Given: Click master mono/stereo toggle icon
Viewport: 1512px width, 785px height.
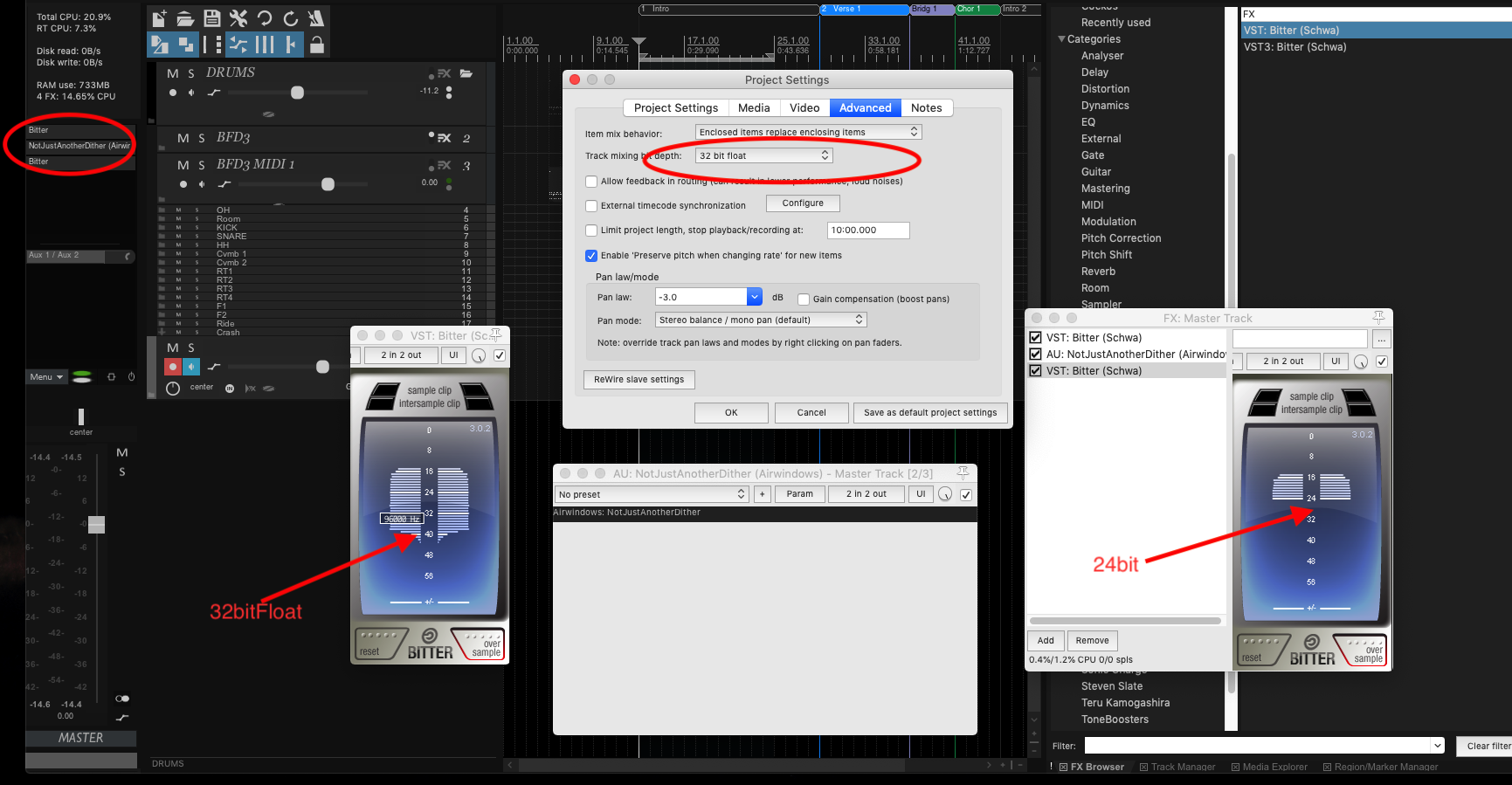Looking at the screenshot, I should click(x=122, y=699).
